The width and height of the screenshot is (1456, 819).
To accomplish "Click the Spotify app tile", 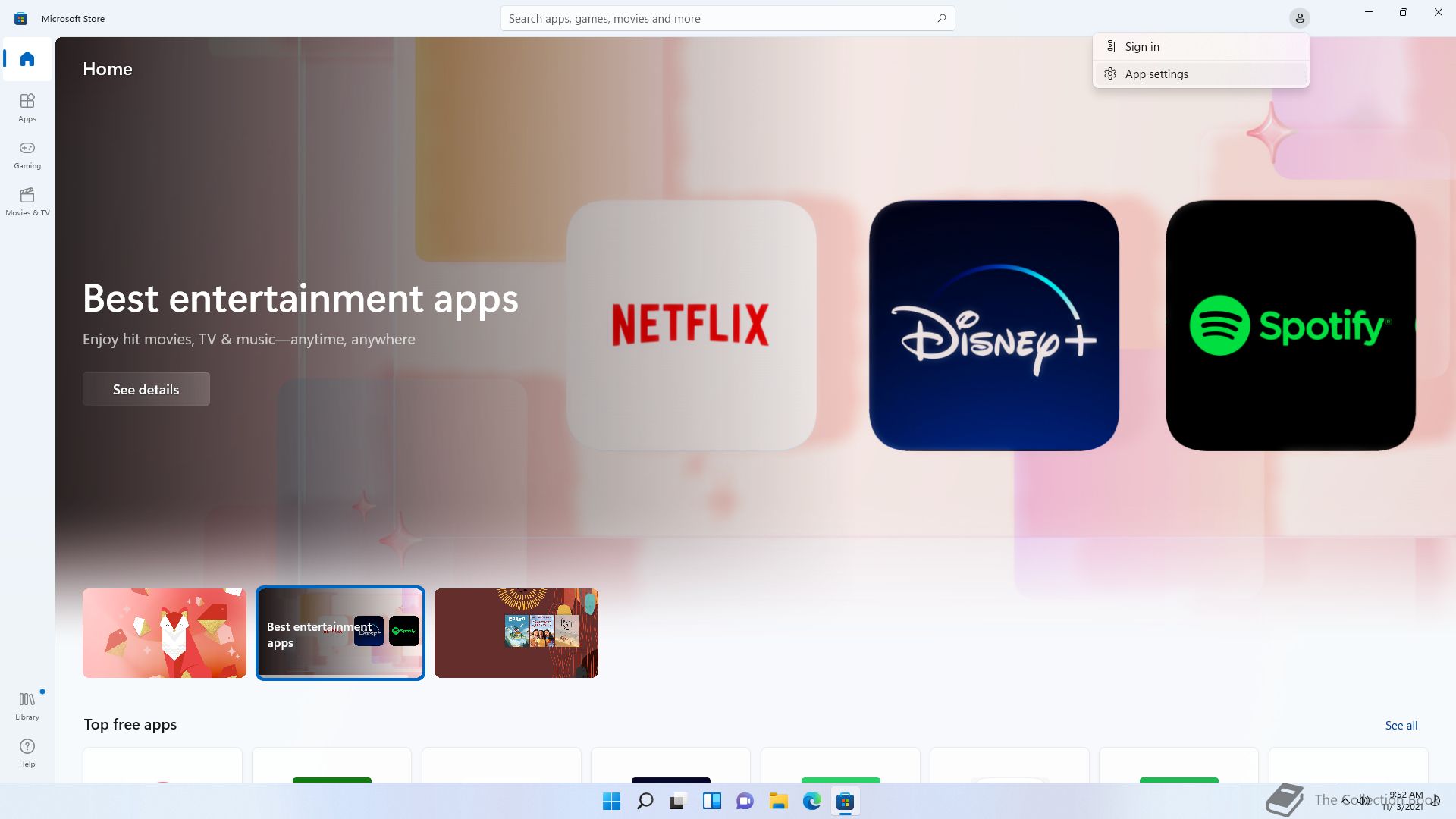I will pyautogui.click(x=1290, y=325).
